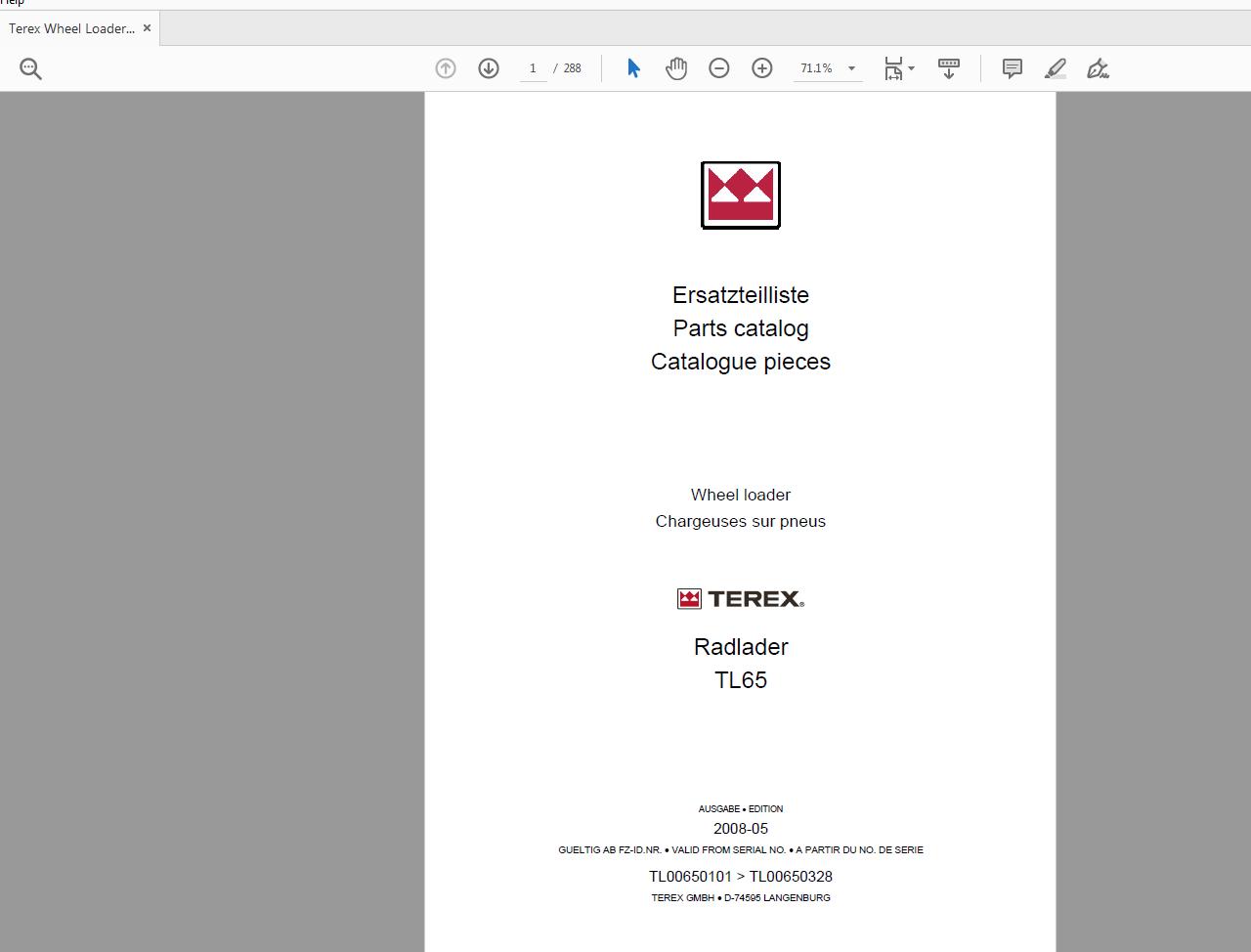This screenshot has width=1251, height=952.
Task: Open the zoom level dropdown arrow
Action: pos(851,68)
